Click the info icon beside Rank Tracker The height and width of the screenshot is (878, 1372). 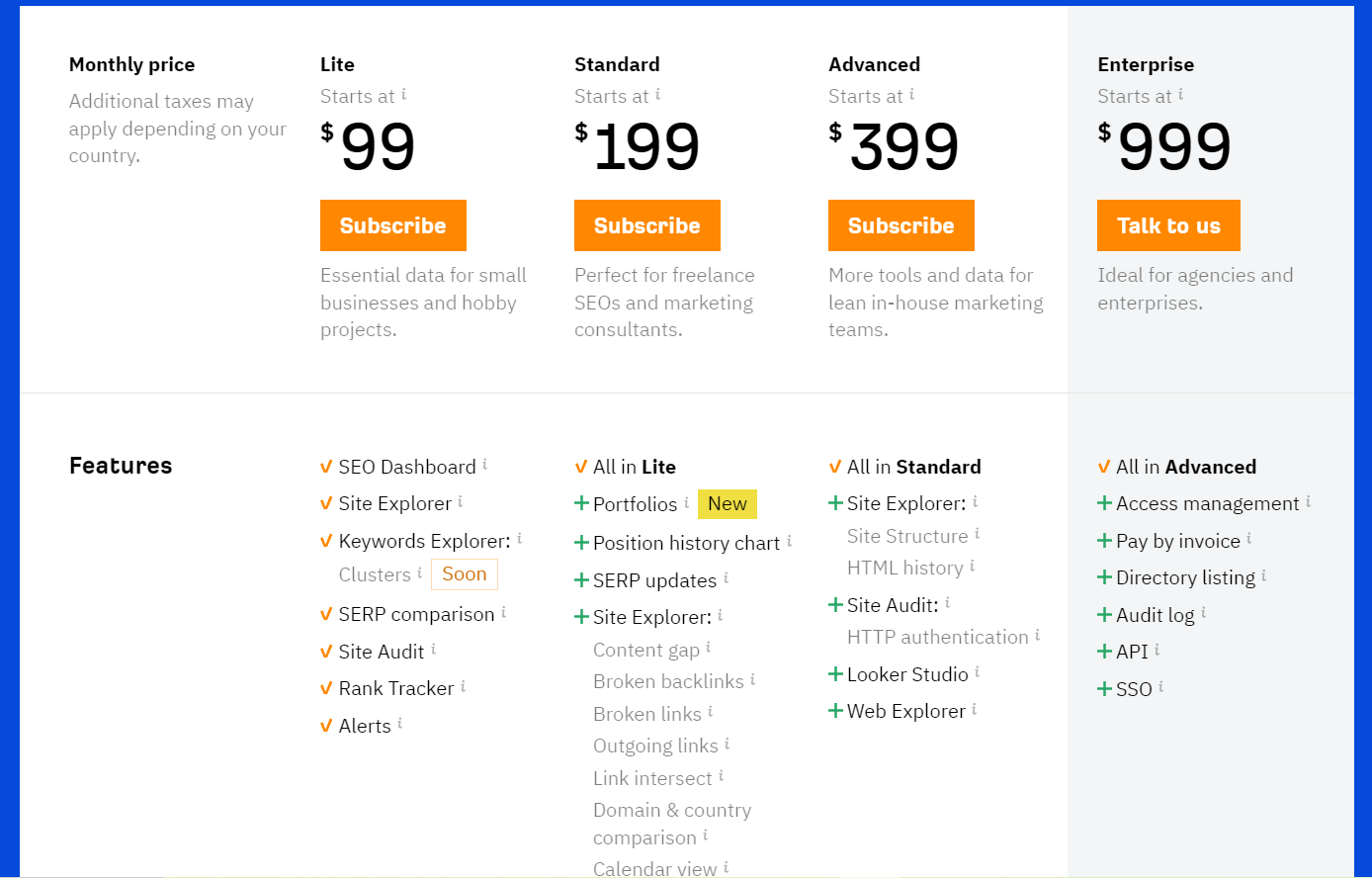click(463, 685)
